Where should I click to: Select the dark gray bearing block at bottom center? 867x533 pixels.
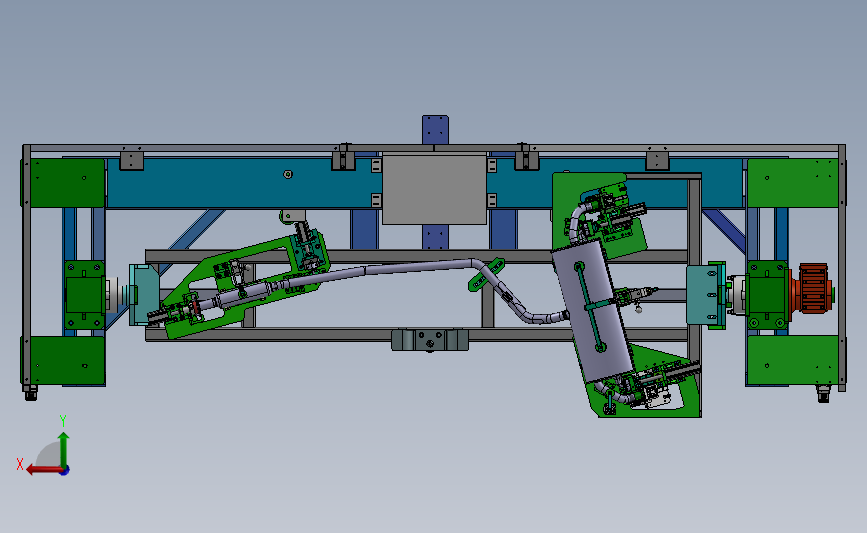tap(430, 339)
